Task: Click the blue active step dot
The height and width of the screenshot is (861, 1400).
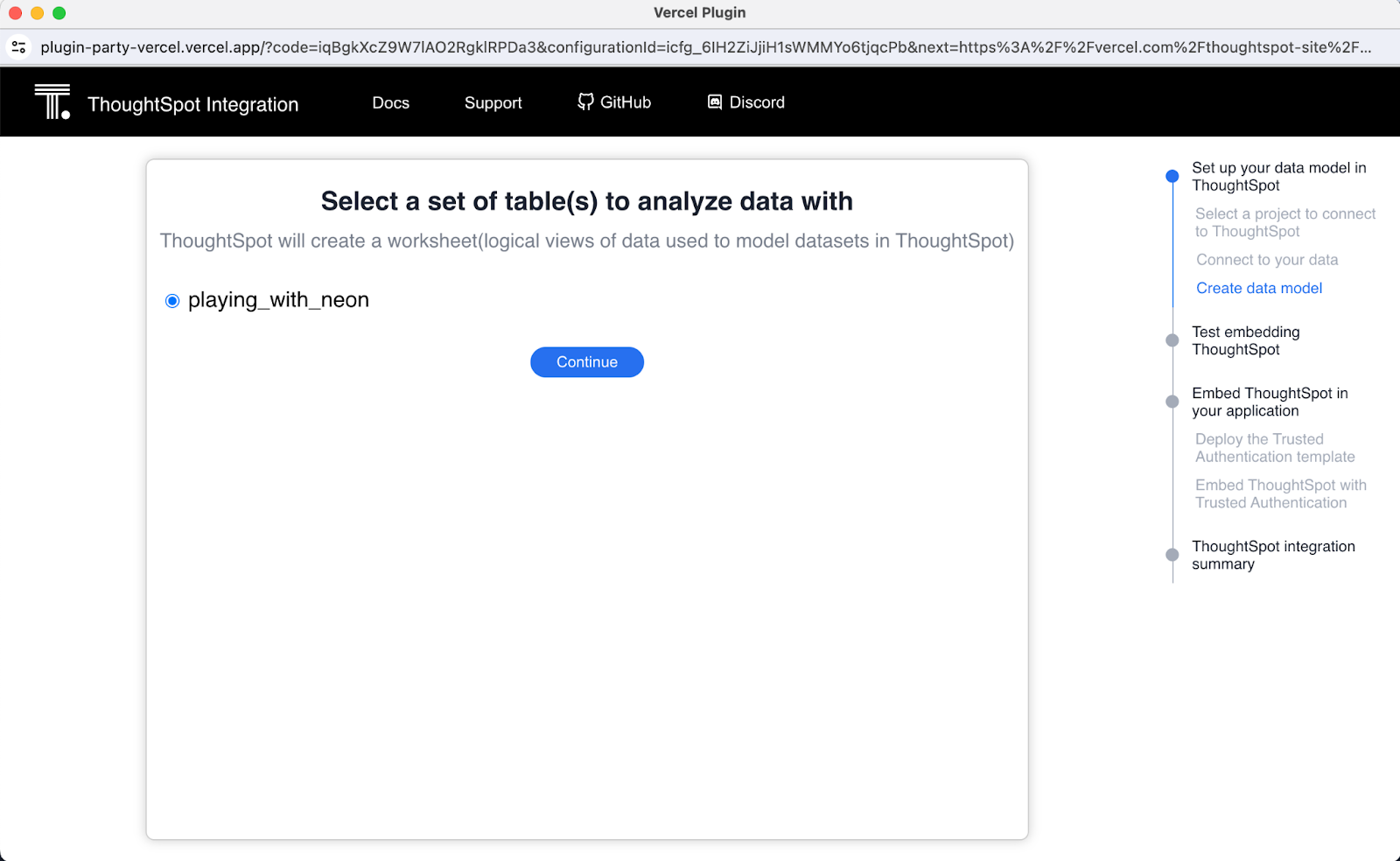Action: pyautogui.click(x=1172, y=177)
